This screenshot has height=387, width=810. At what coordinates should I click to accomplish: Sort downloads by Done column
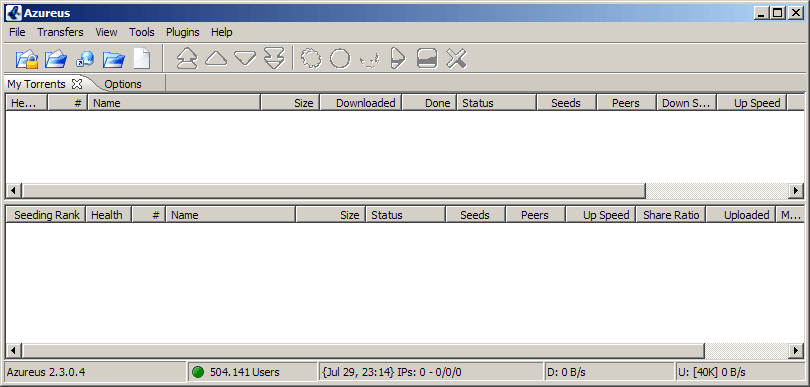tap(429, 103)
